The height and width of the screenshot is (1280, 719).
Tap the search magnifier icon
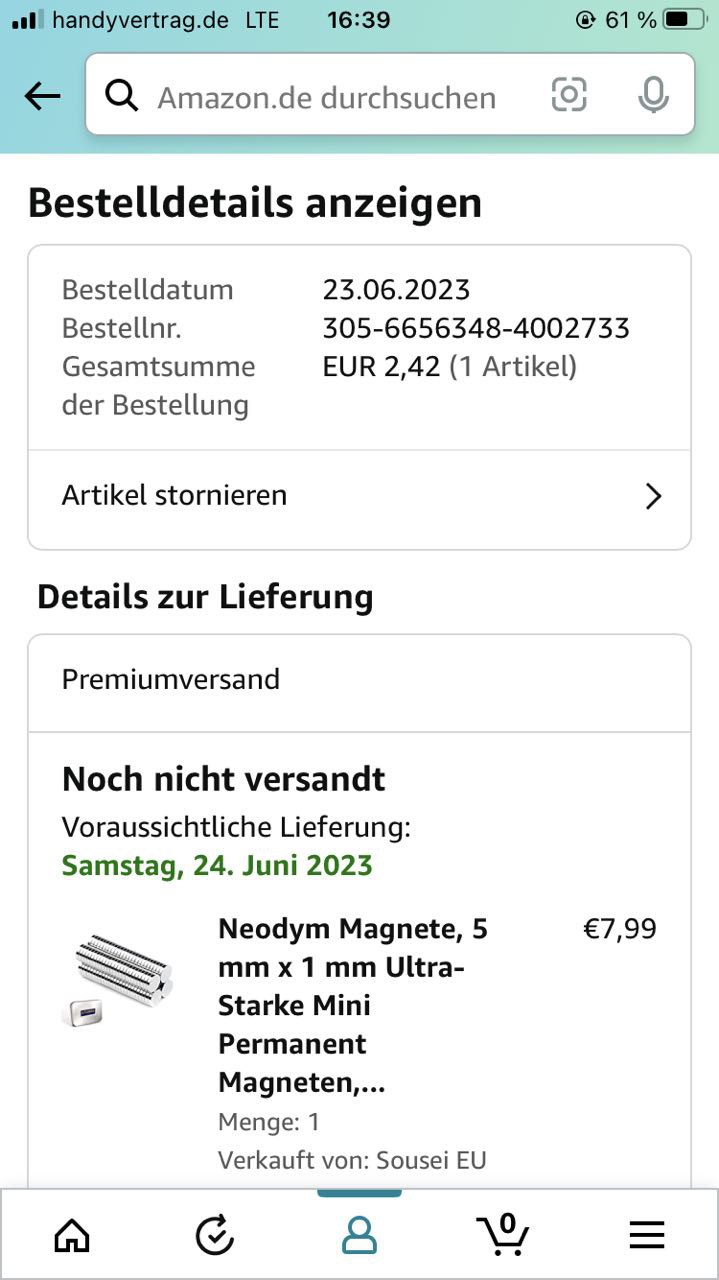click(122, 96)
